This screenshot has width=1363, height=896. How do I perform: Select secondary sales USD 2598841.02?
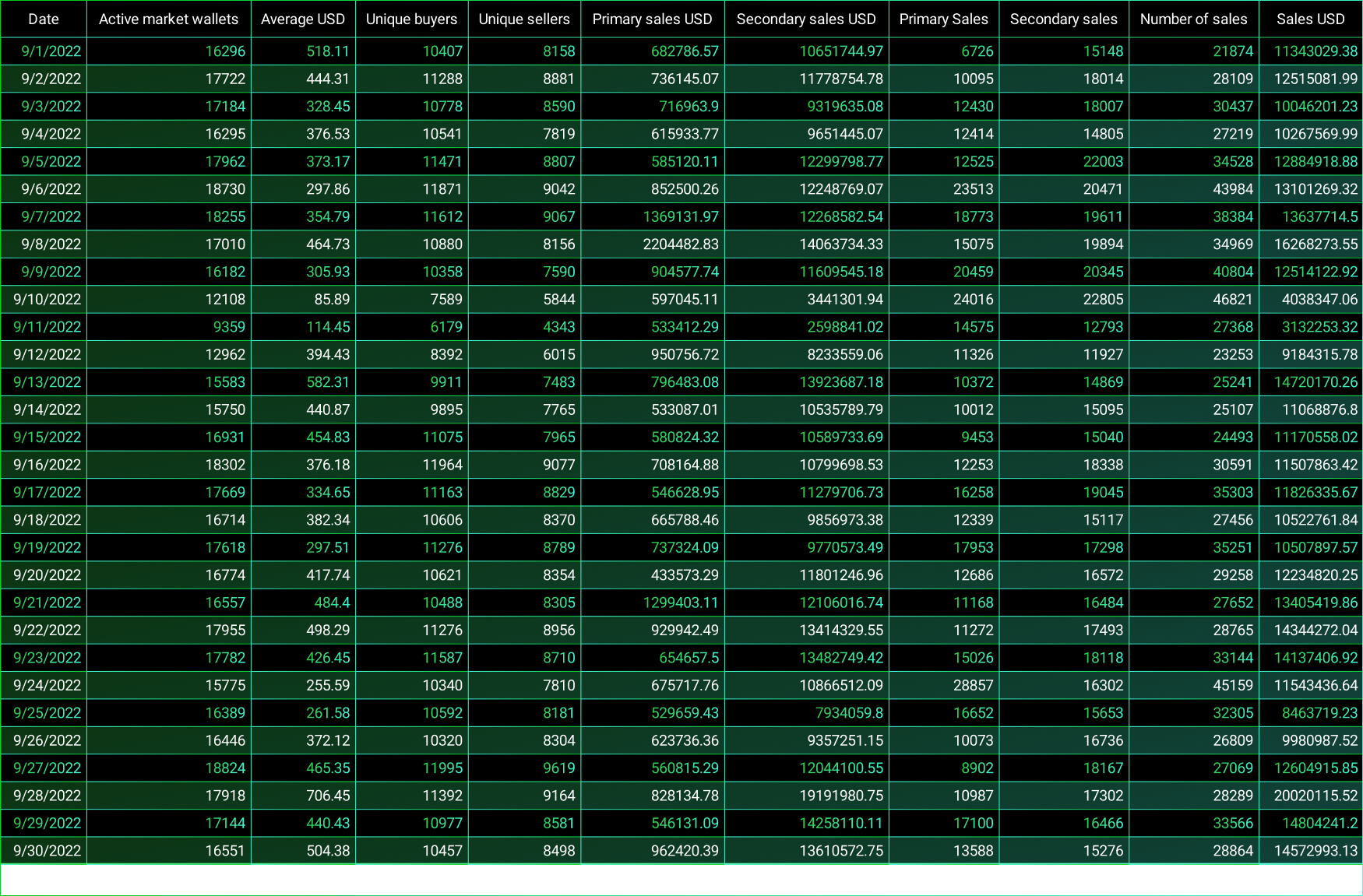(806, 327)
